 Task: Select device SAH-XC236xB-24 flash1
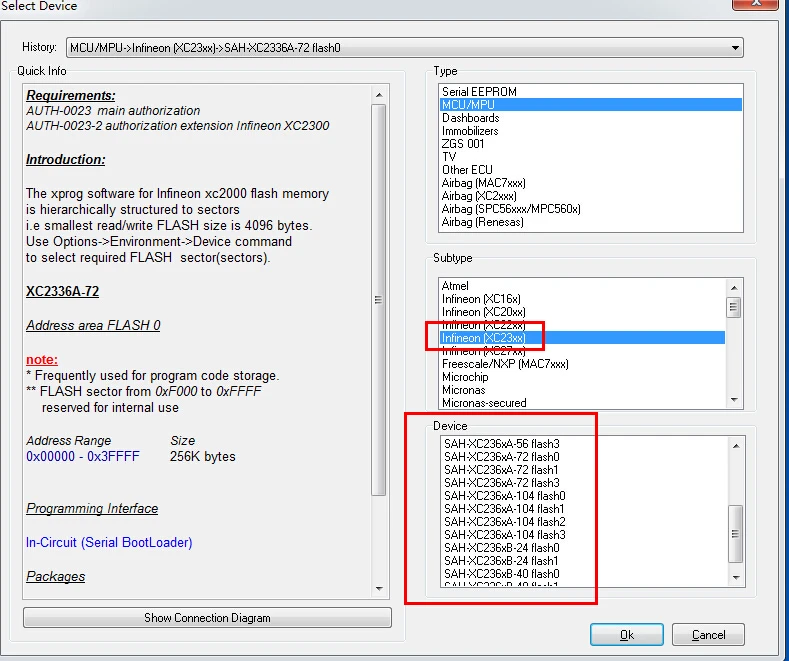pos(584,561)
